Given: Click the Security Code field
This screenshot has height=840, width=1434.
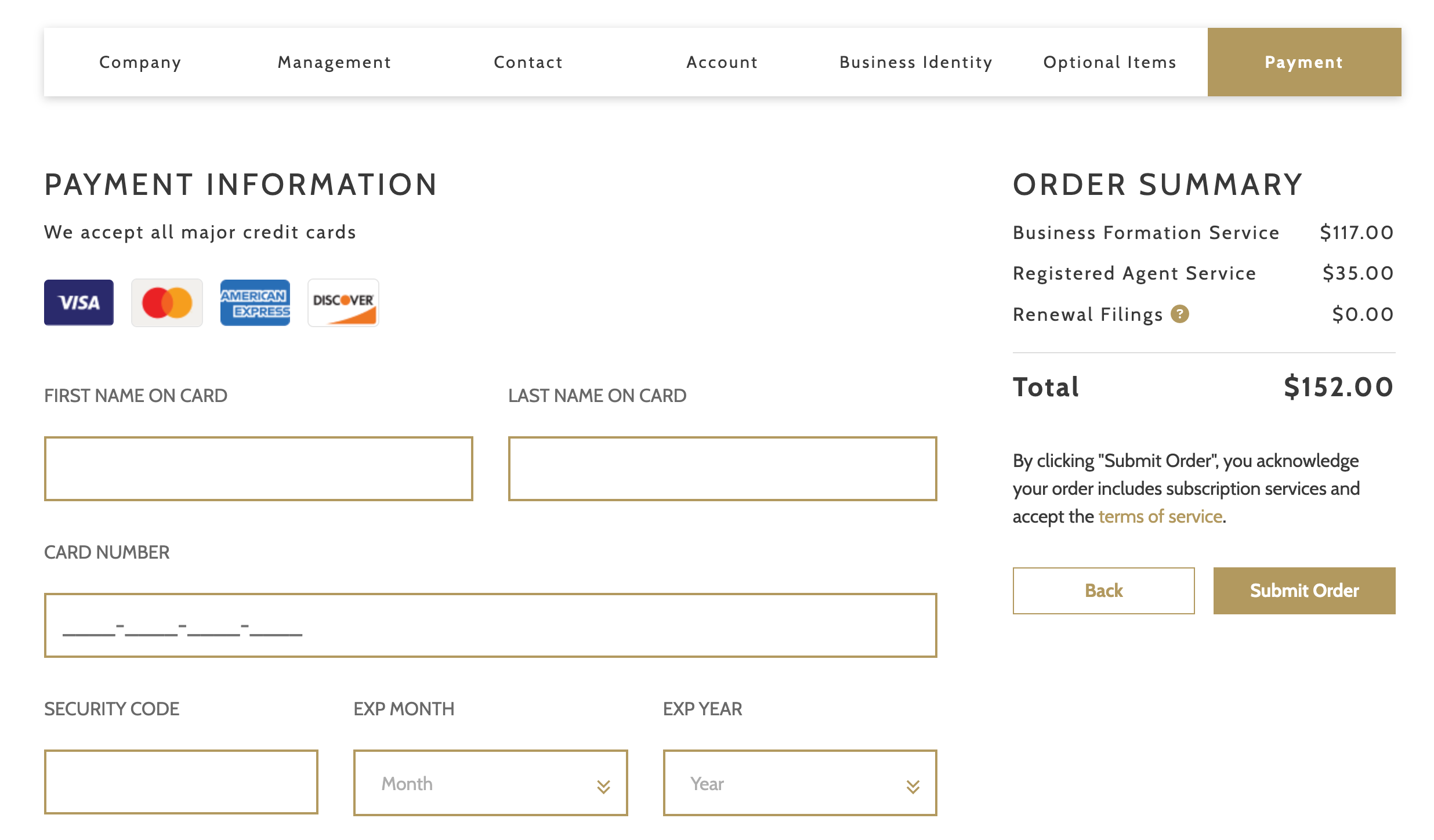Looking at the screenshot, I should [x=181, y=782].
